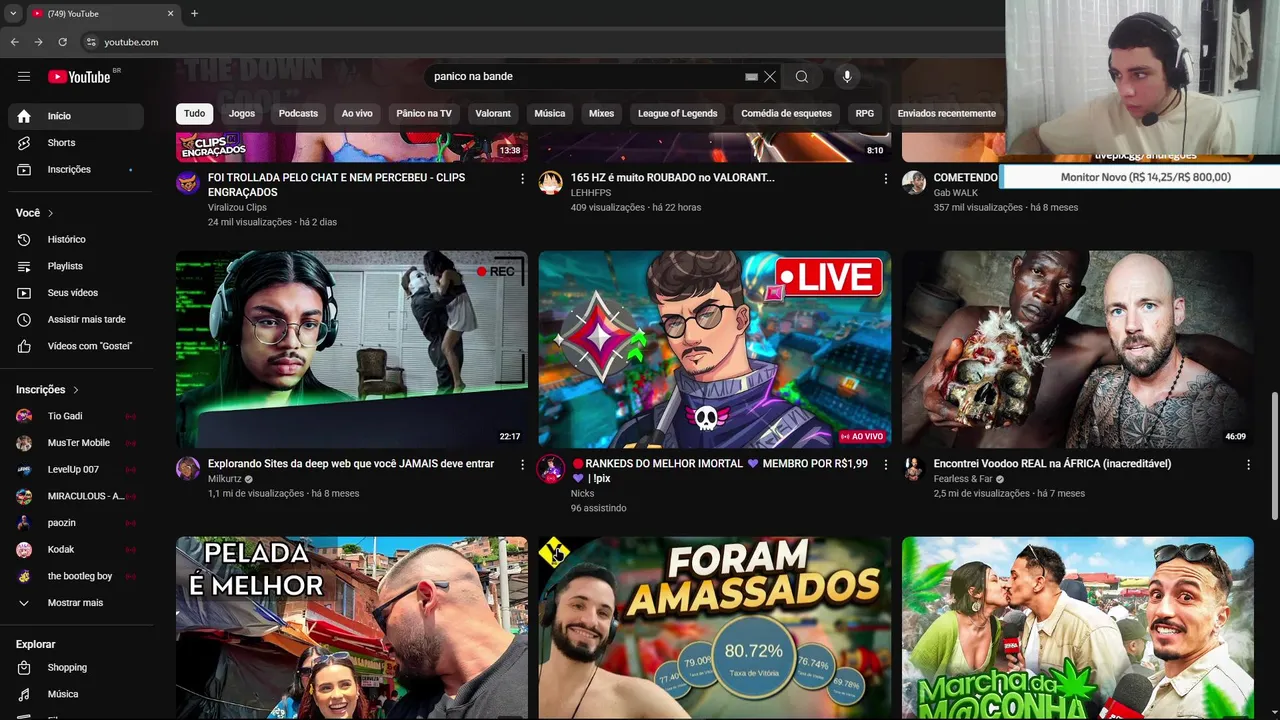Clear the search text with X icon
1280x720 pixels.
click(770, 77)
